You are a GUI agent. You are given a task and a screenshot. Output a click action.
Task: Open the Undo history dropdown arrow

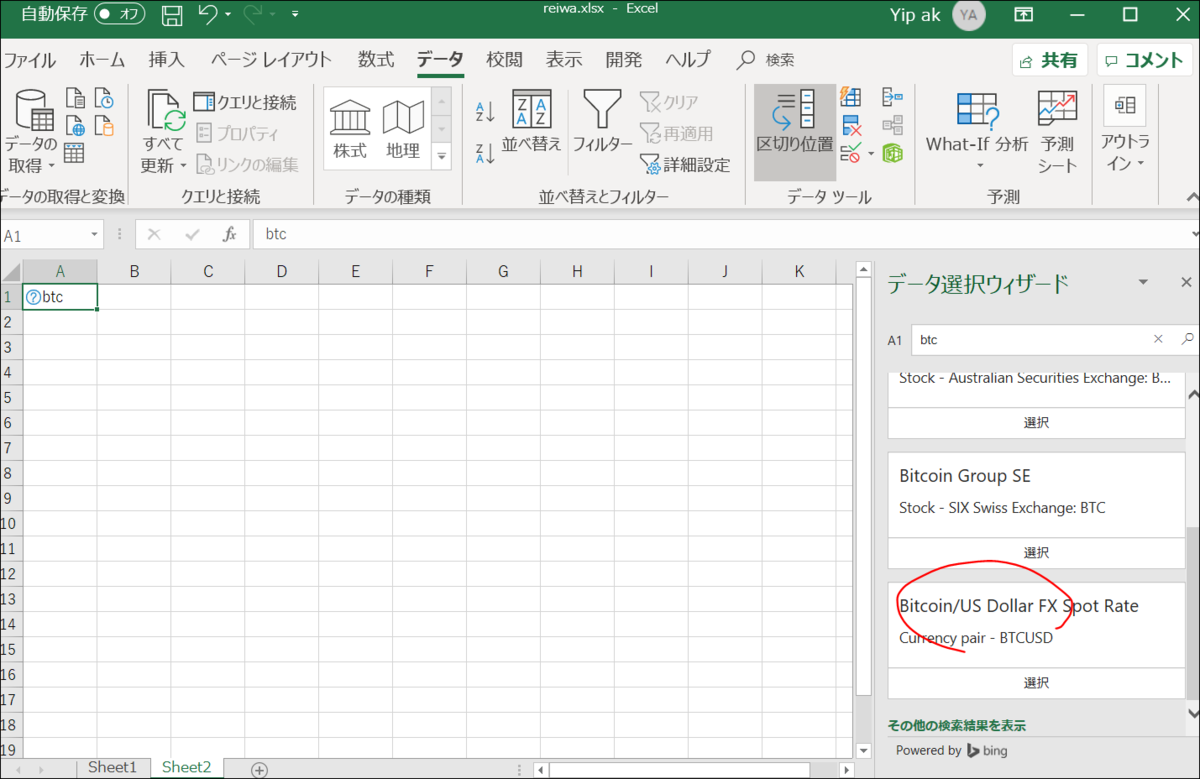(x=228, y=16)
